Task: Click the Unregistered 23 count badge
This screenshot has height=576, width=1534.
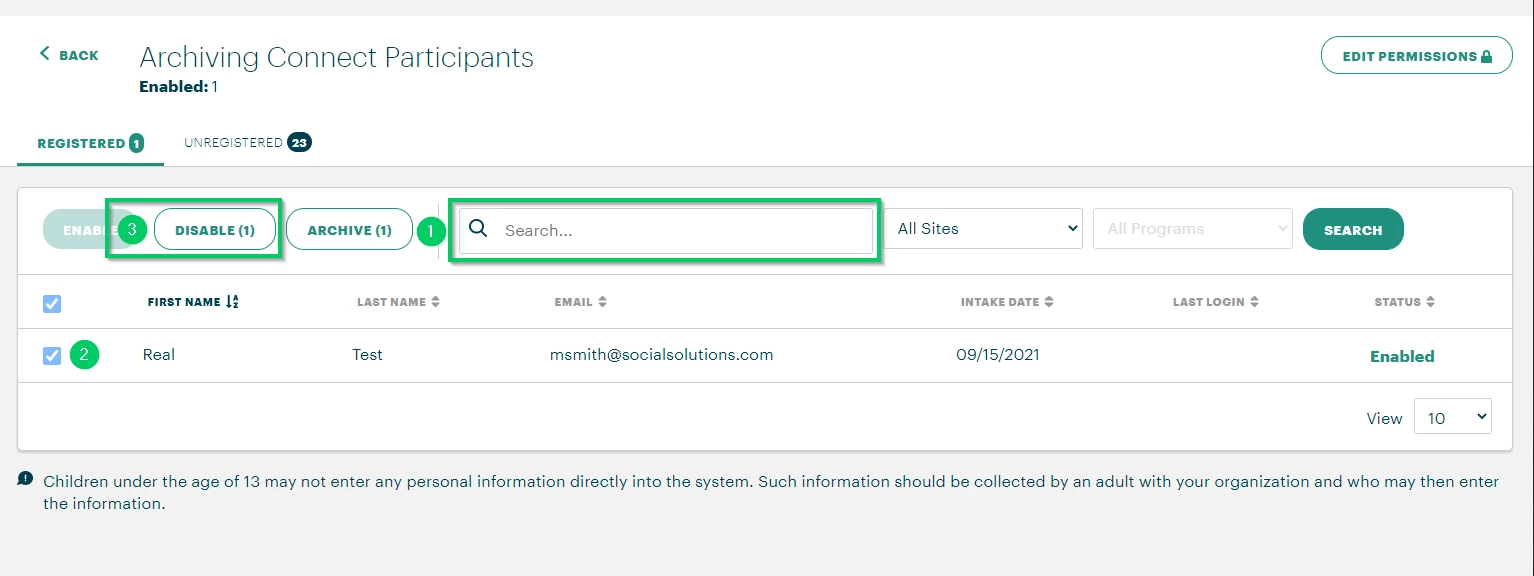Action: pyautogui.click(x=299, y=142)
